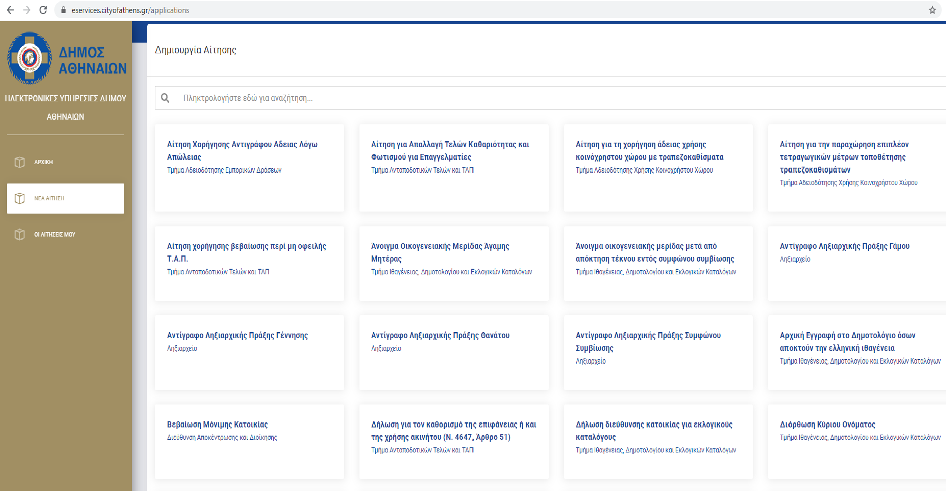Click the ΑΡΧΙΚΗ box icon in sidebar
The height and width of the screenshot is (491, 946).
pos(19,161)
